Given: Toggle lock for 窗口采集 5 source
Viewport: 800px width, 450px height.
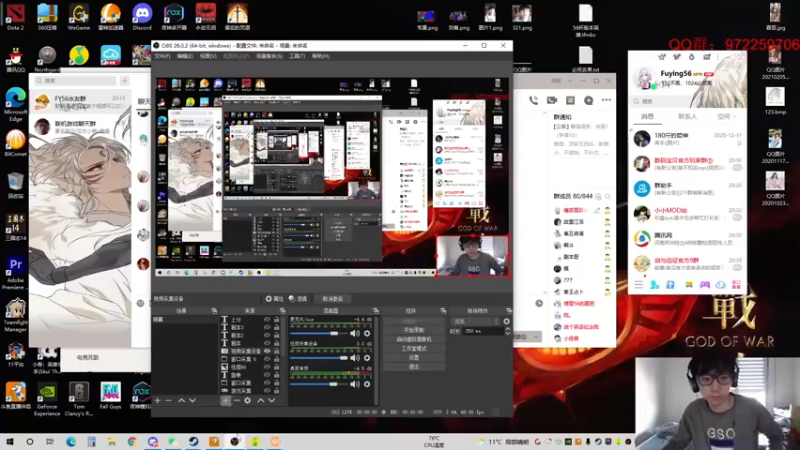Looking at the screenshot, I should click(277, 359).
